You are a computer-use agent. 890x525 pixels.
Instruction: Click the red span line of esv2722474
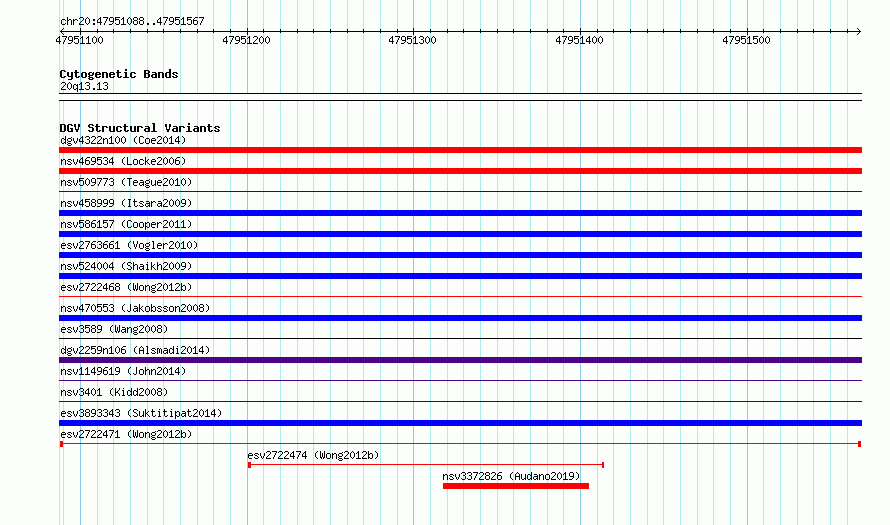[426, 465]
